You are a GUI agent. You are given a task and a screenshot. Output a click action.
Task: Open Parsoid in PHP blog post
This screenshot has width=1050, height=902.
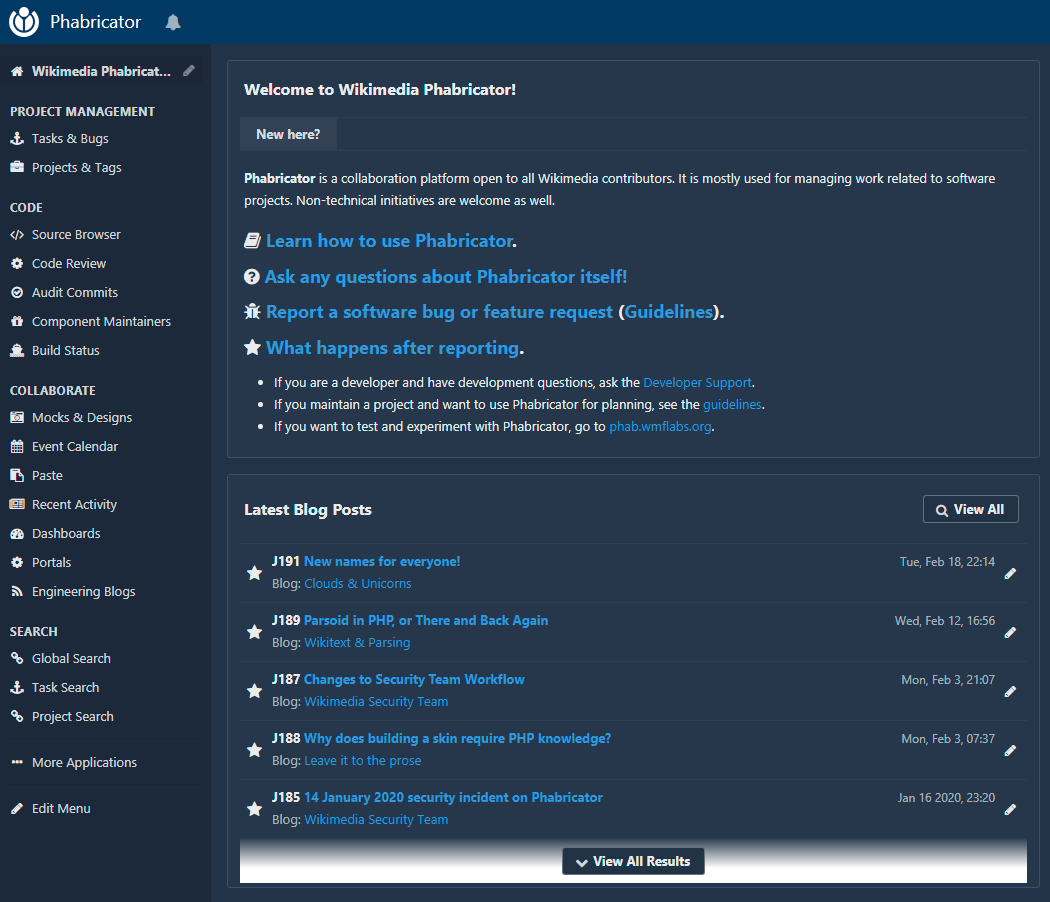pos(426,620)
